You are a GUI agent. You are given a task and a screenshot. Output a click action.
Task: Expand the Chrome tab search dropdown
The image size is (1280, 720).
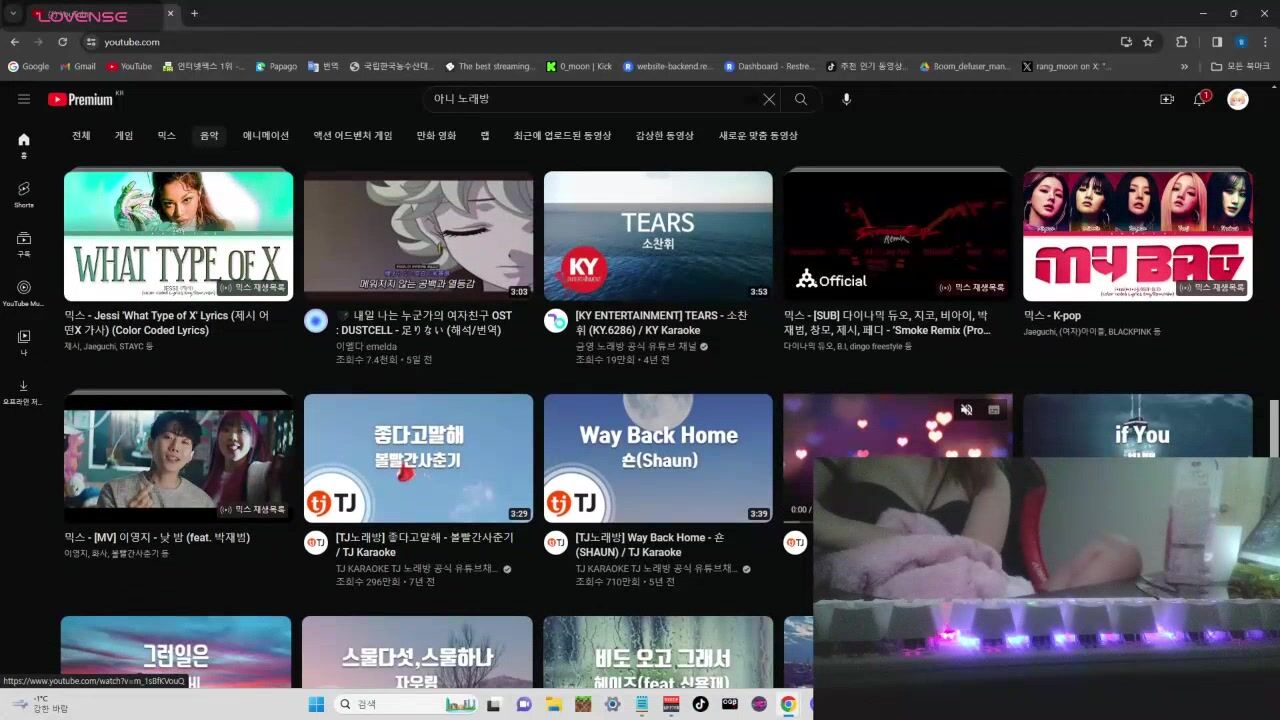tap(13, 14)
